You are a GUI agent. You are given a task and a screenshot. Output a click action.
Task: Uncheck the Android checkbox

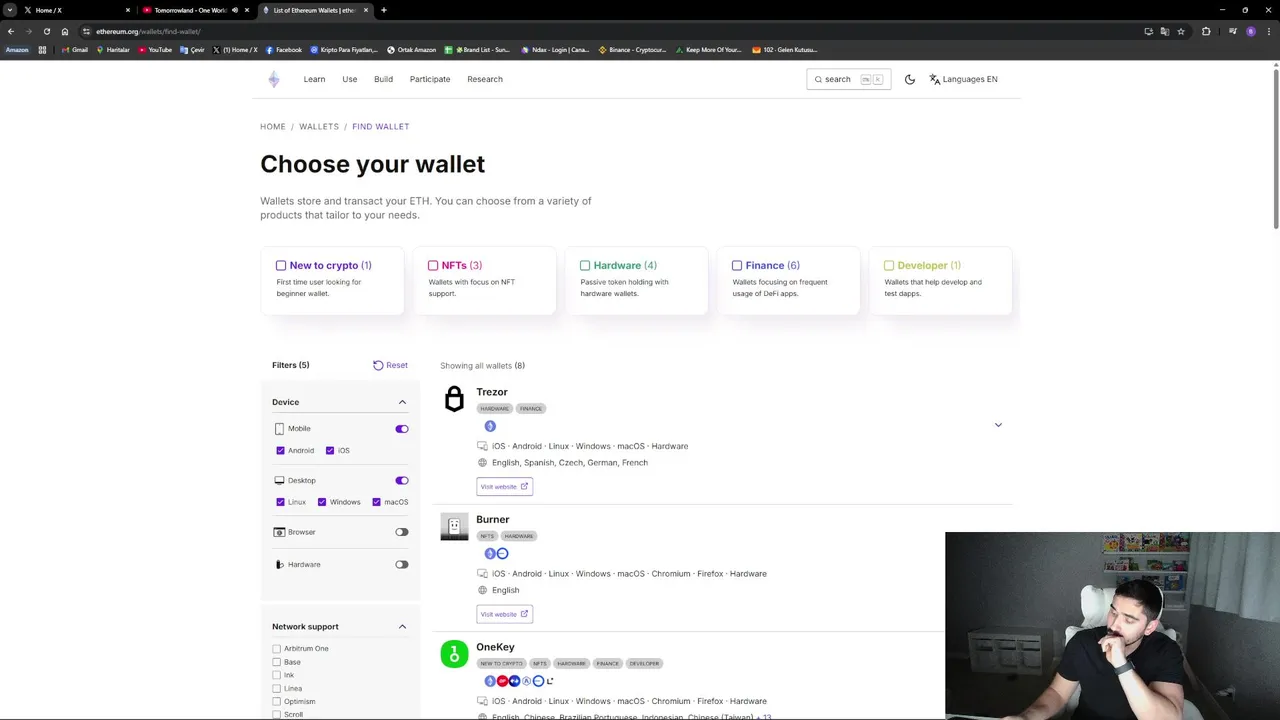pos(280,451)
